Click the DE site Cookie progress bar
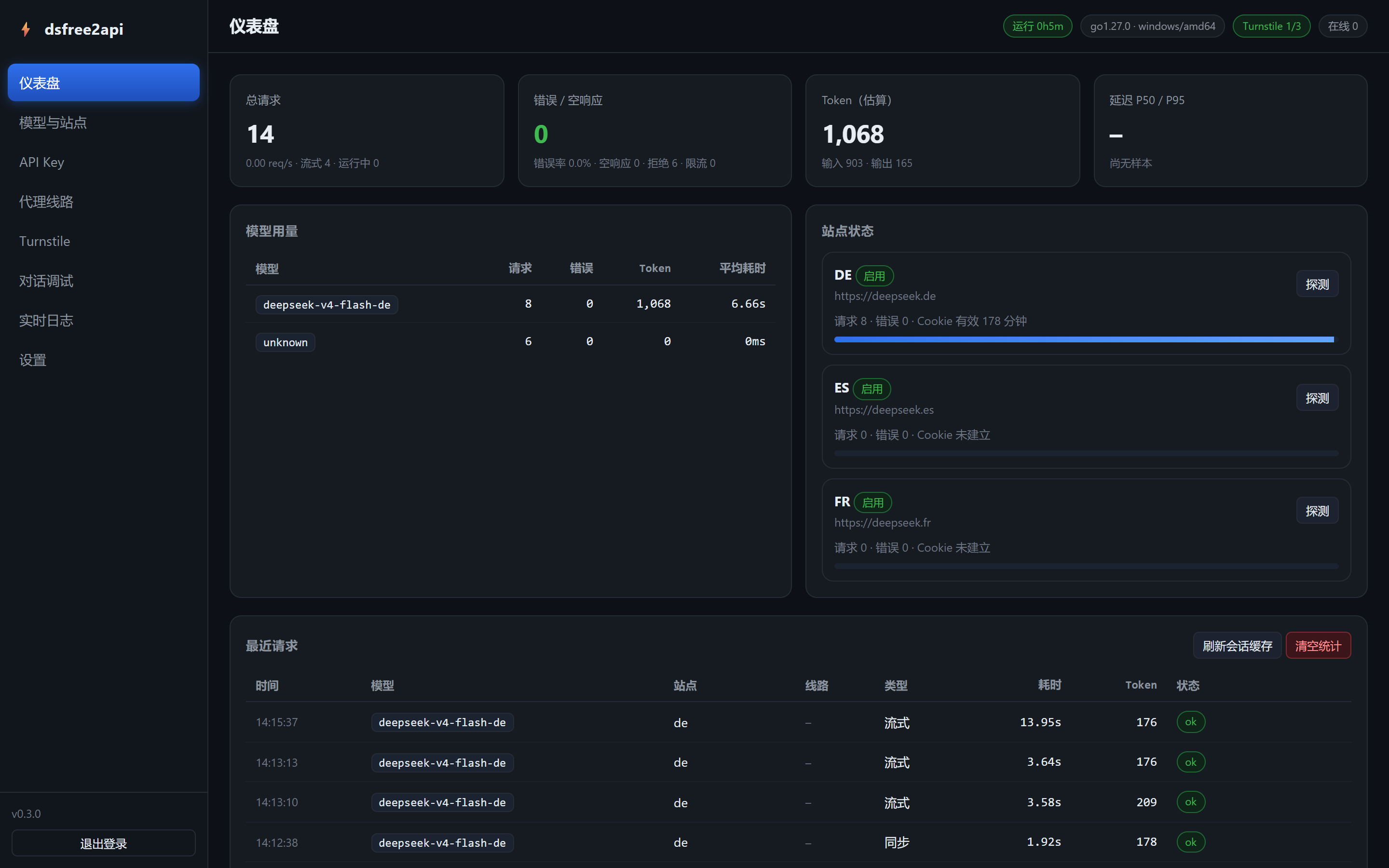1389x868 pixels. coord(1086,339)
